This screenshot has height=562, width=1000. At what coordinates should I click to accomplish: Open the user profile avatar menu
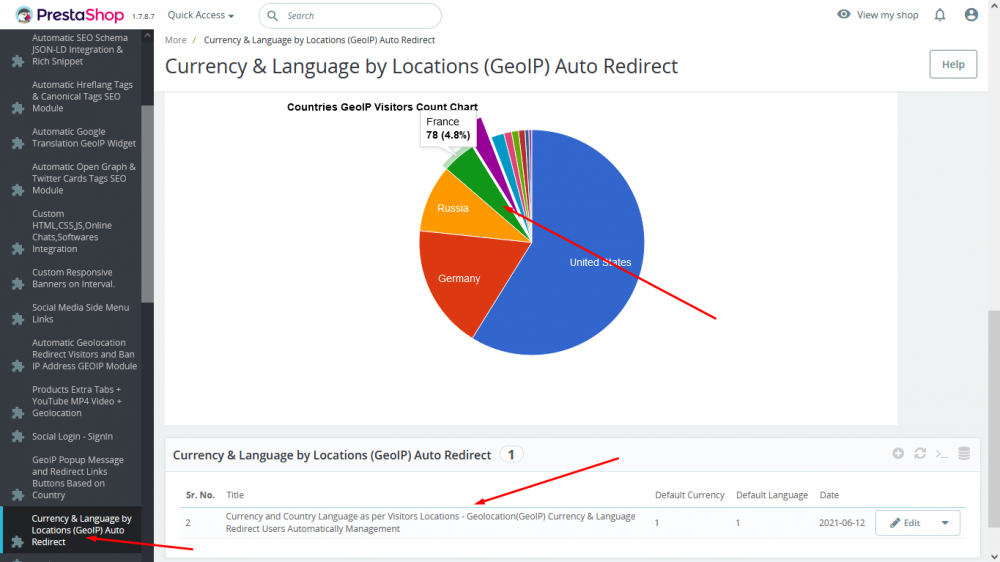[971, 15]
